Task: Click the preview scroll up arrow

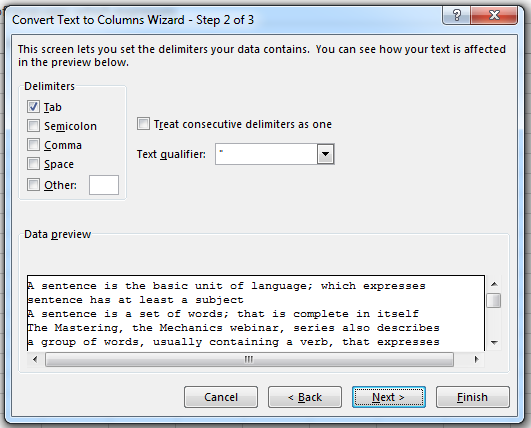Action: pyautogui.click(x=494, y=284)
